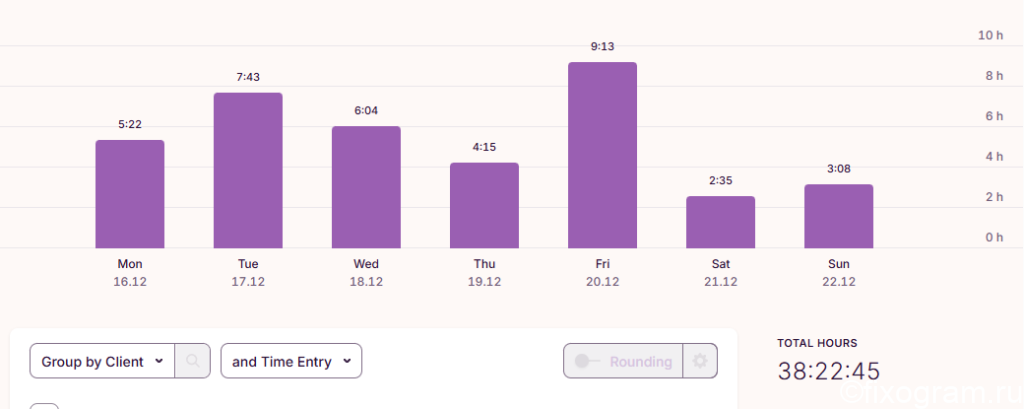Click the TOTAL HOURS heading
The width and height of the screenshot is (1024, 409).
click(817, 343)
